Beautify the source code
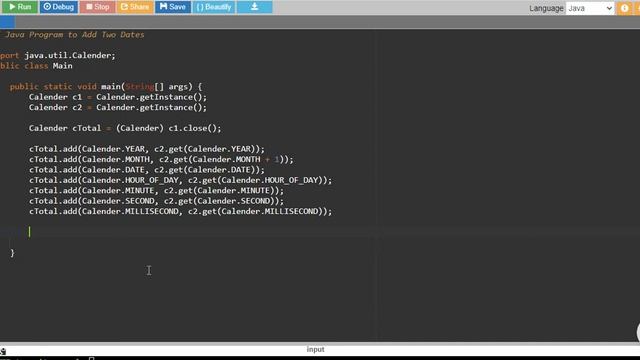640x360 pixels. point(214,7)
